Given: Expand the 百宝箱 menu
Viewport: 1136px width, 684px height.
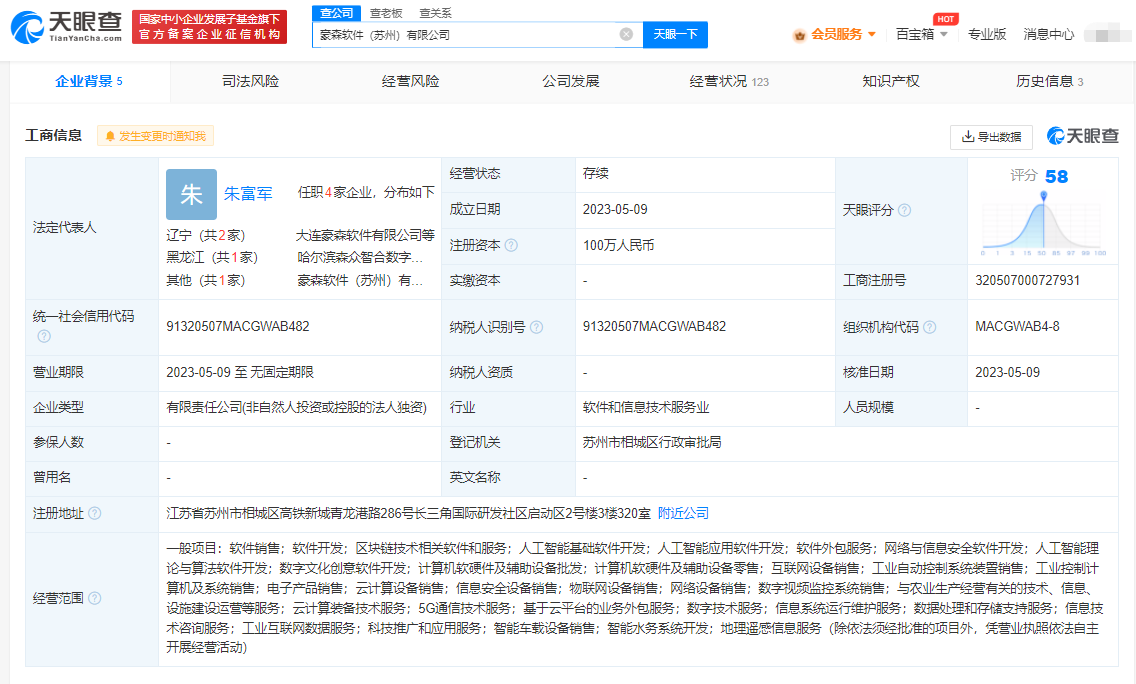Looking at the screenshot, I should click(922, 34).
